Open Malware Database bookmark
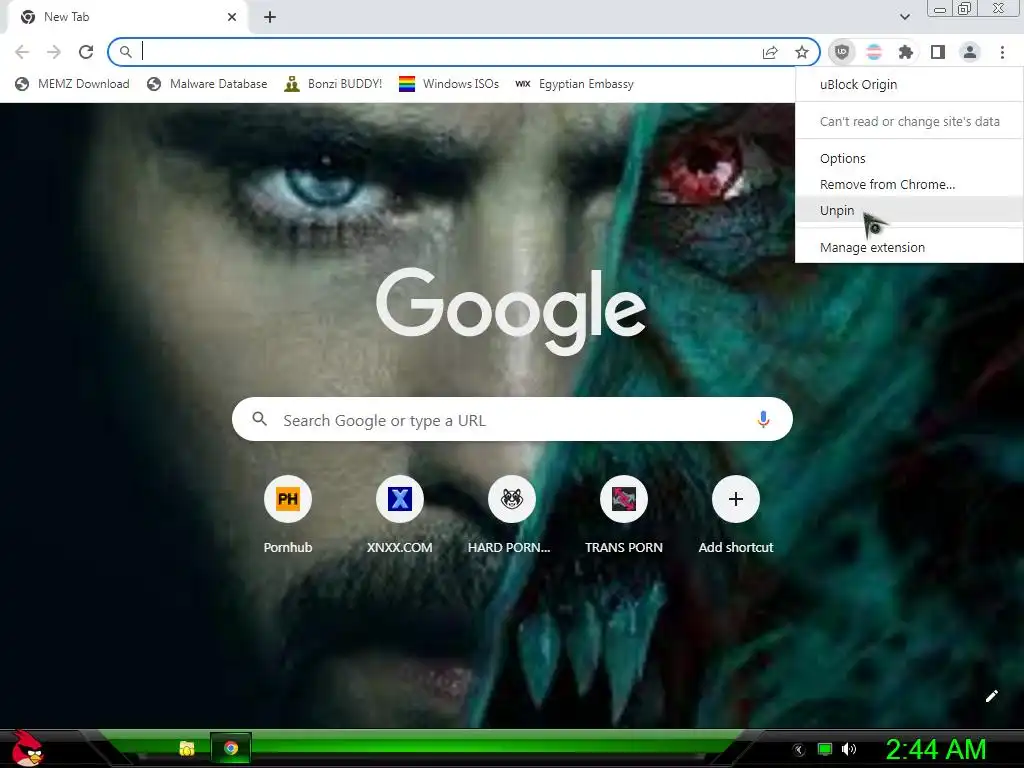The width and height of the screenshot is (1024, 768). [207, 84]
